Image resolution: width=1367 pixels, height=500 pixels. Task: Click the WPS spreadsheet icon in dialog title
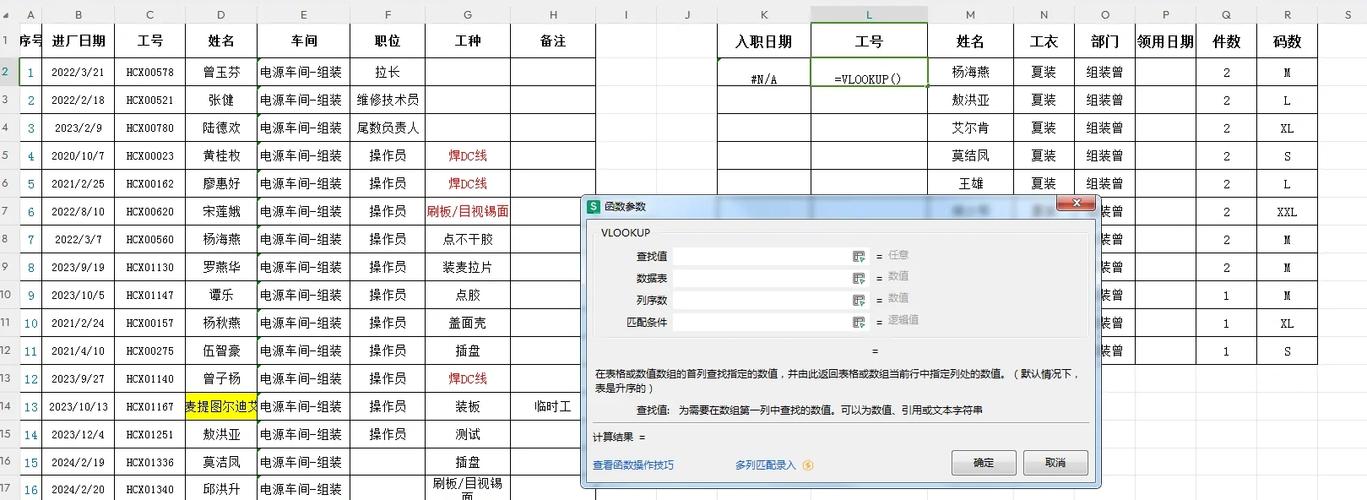pos(594,206)
